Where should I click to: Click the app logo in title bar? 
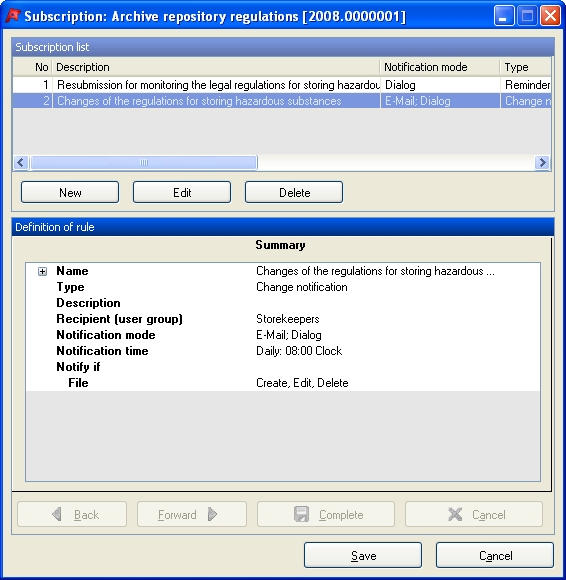click(13, 16)
